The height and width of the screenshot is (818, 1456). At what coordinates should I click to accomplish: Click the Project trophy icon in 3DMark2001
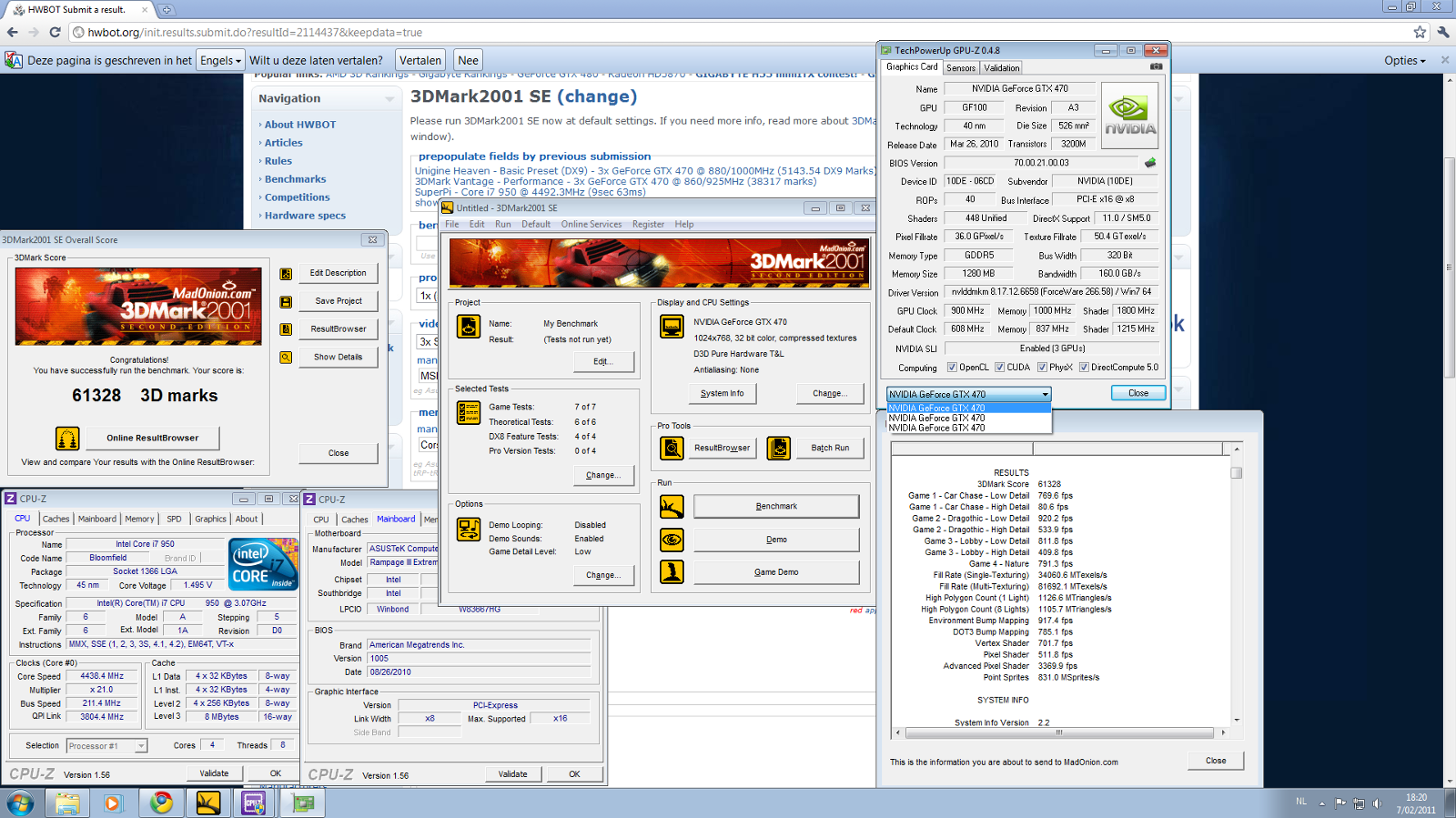(469, 327)
